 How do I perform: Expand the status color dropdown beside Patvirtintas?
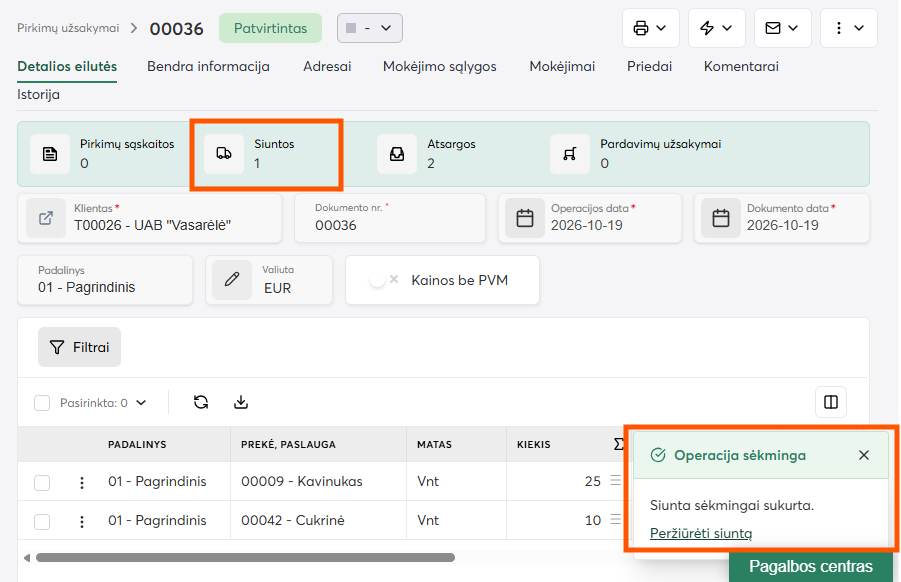tap(369, 28)
